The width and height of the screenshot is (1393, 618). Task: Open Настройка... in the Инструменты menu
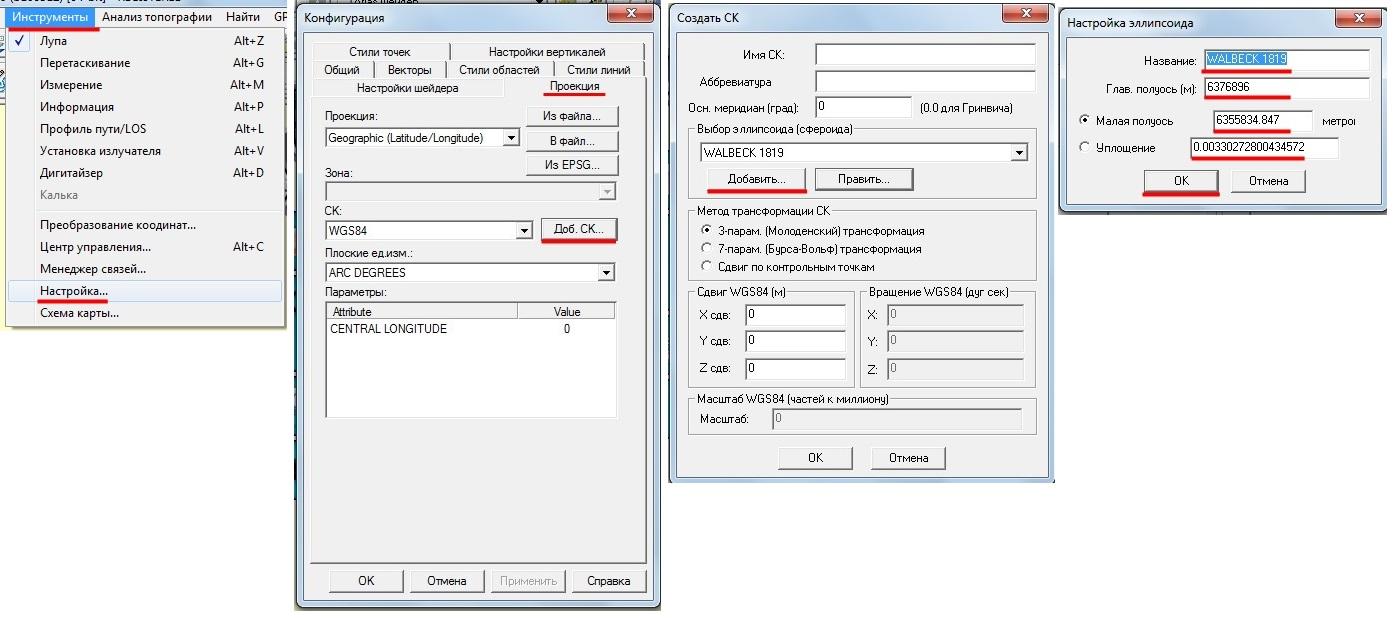pyautogui.click(x=74, y=291)
